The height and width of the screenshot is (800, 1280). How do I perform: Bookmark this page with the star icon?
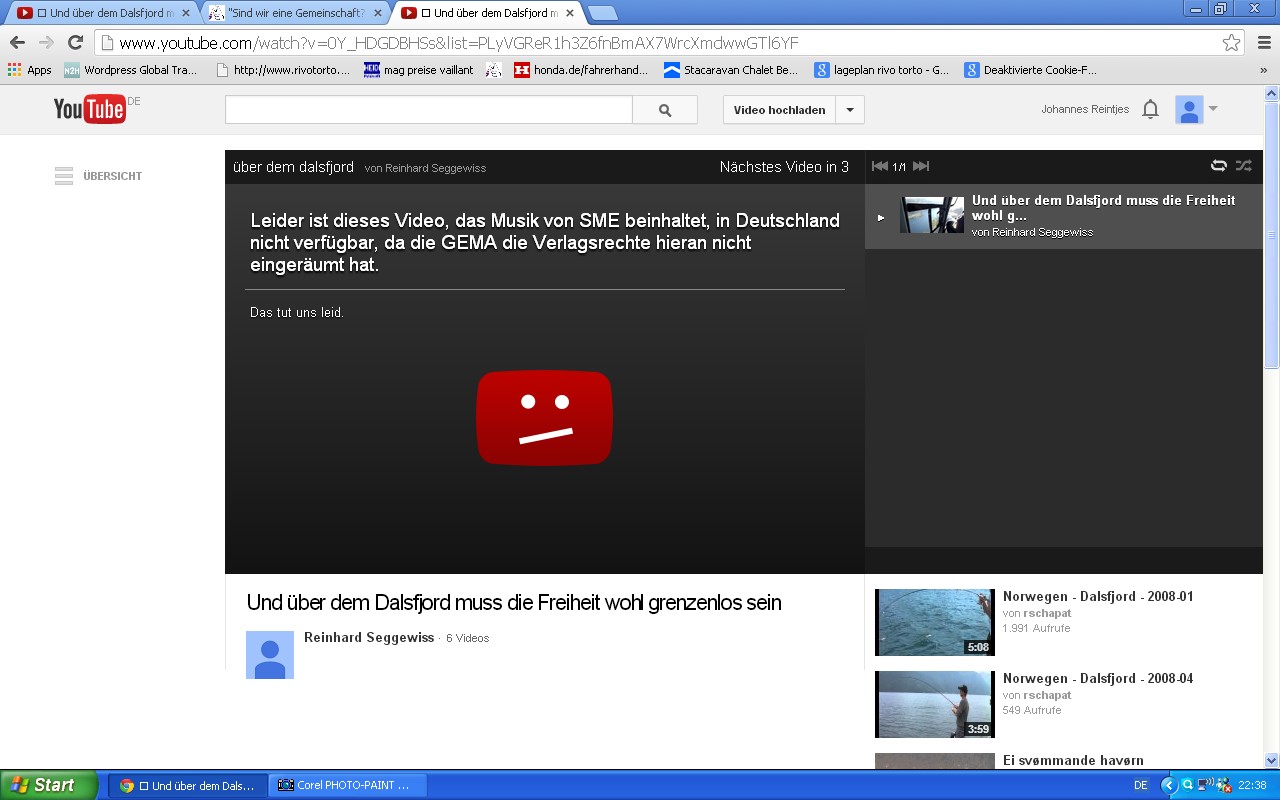pos(1231,43)
